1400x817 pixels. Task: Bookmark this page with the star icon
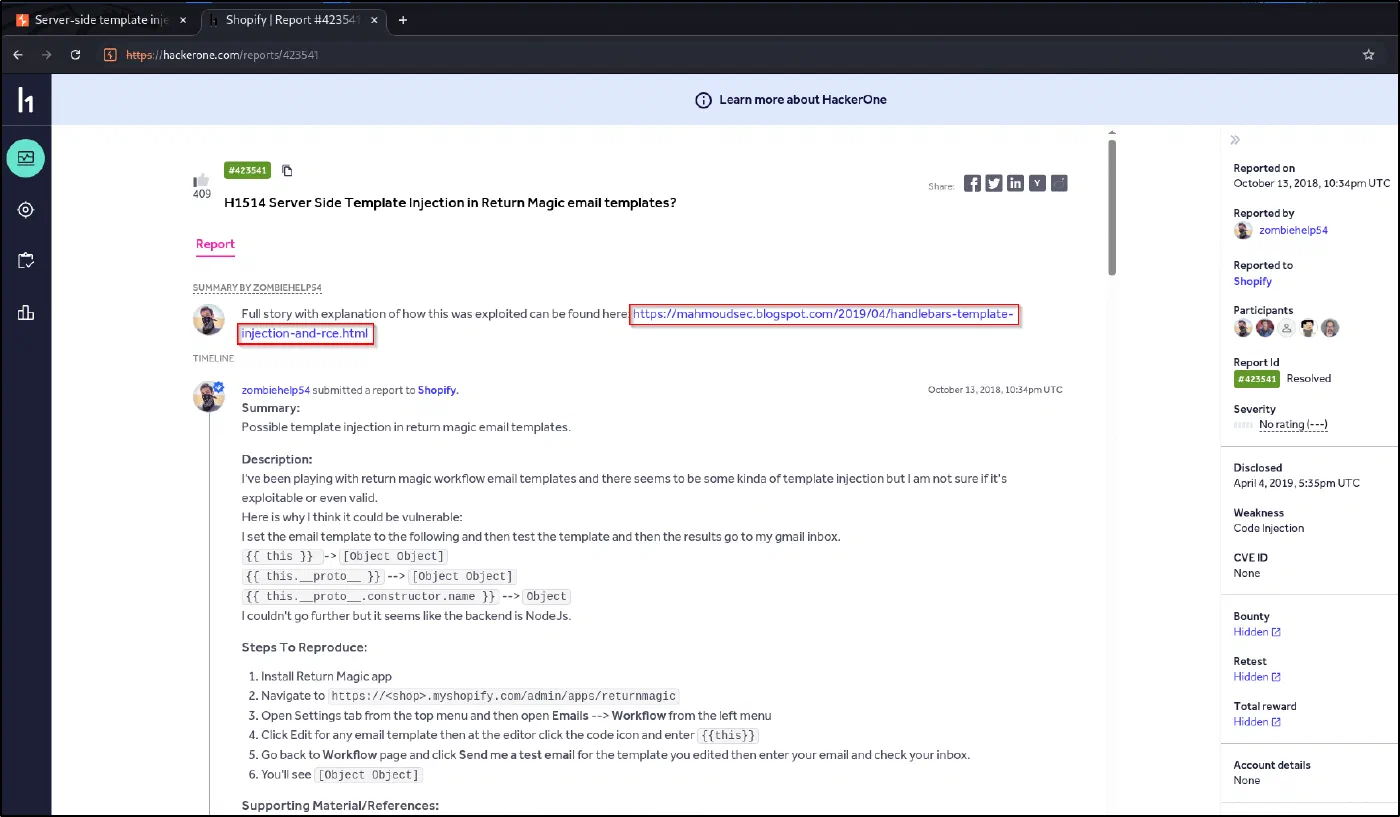click(x=1369, y=55)
